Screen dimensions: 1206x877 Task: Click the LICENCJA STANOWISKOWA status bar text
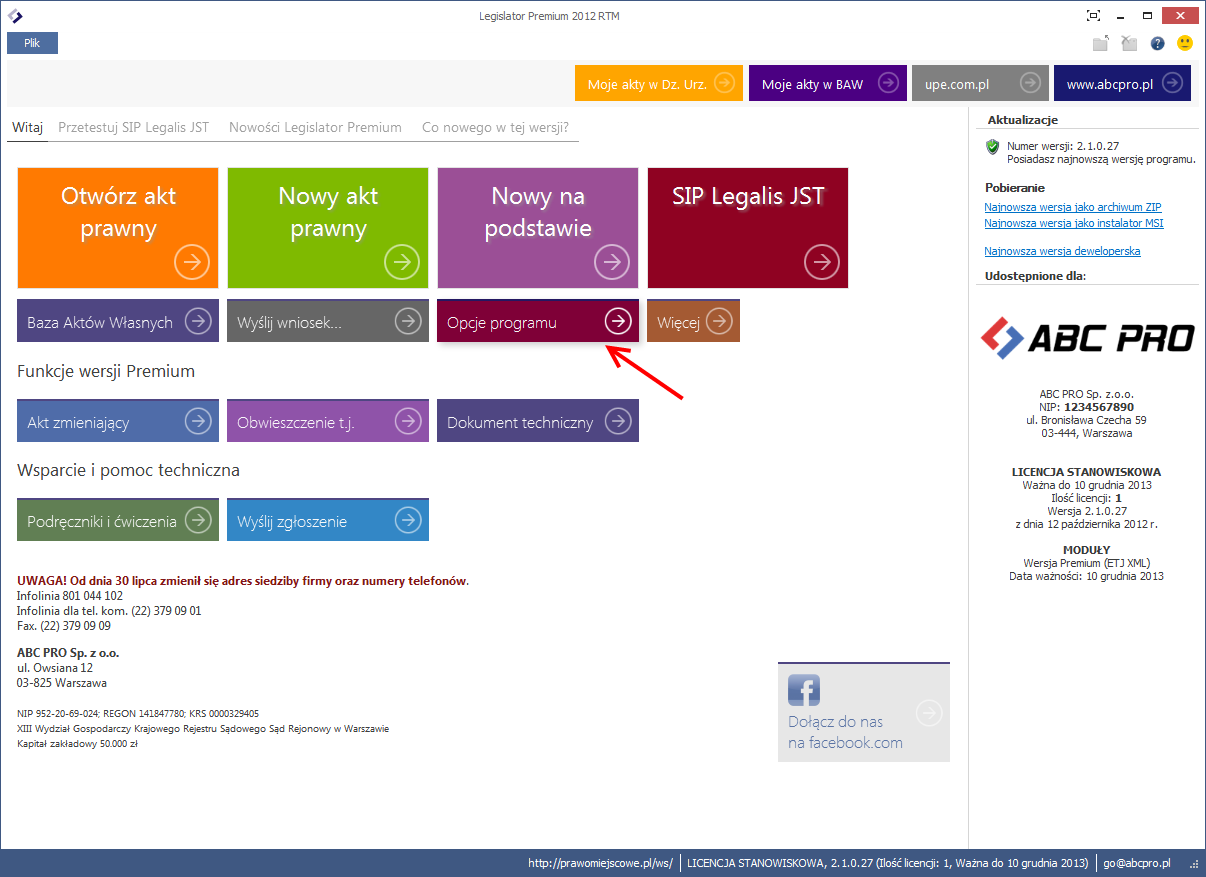[x=887, y=863]
